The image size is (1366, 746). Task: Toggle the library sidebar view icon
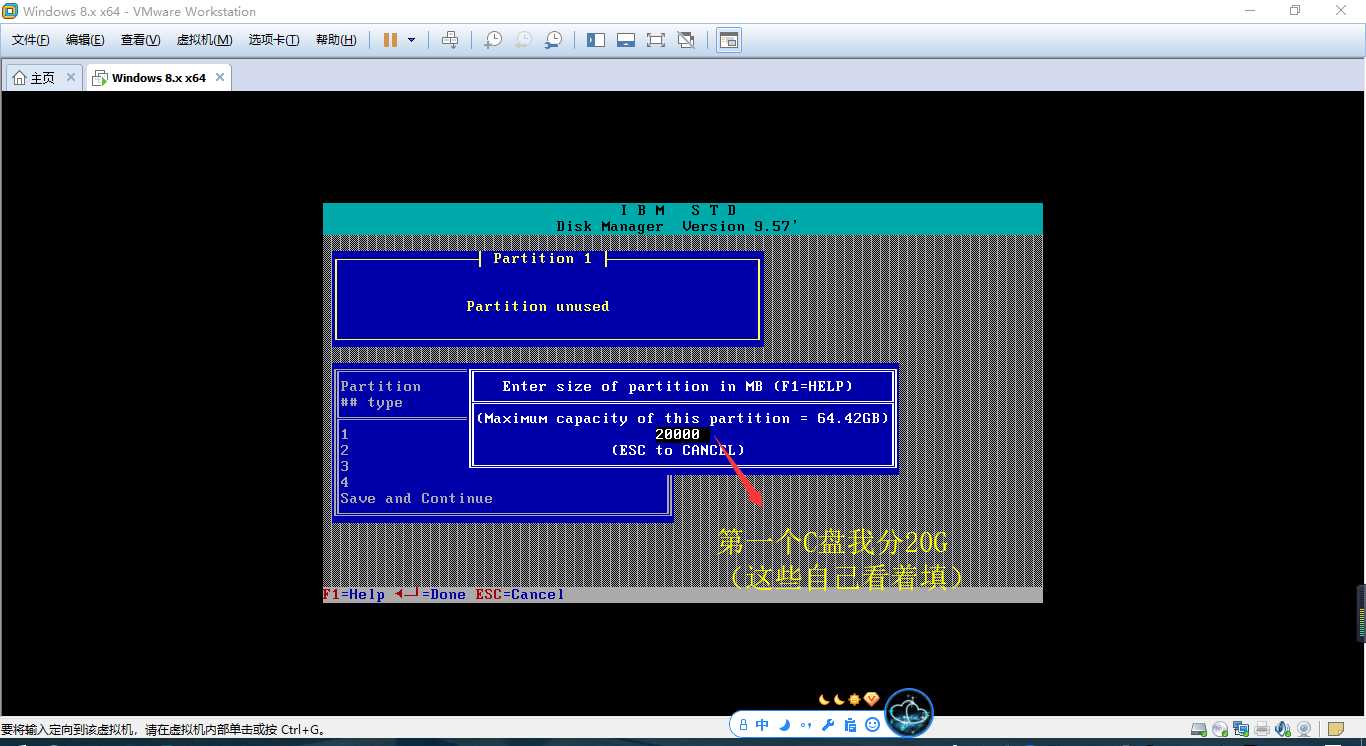tap(596, 40)
